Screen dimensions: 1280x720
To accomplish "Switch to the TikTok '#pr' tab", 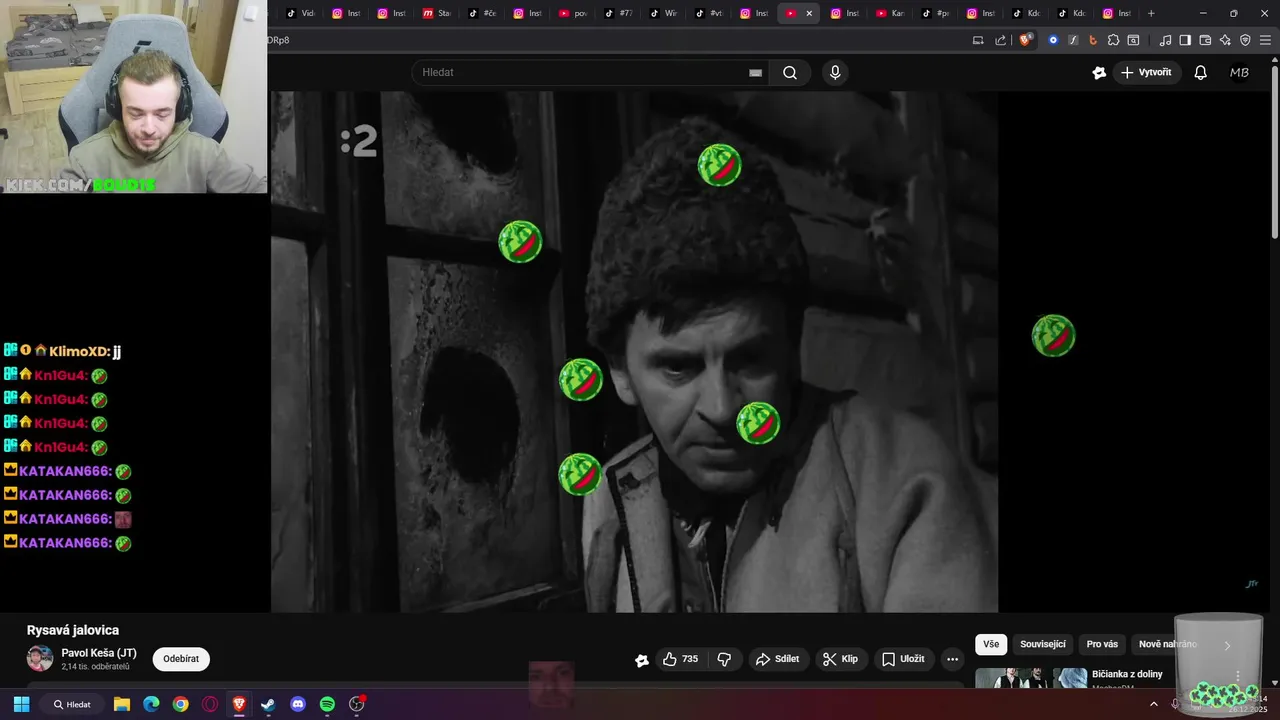I will pos(935,13).
